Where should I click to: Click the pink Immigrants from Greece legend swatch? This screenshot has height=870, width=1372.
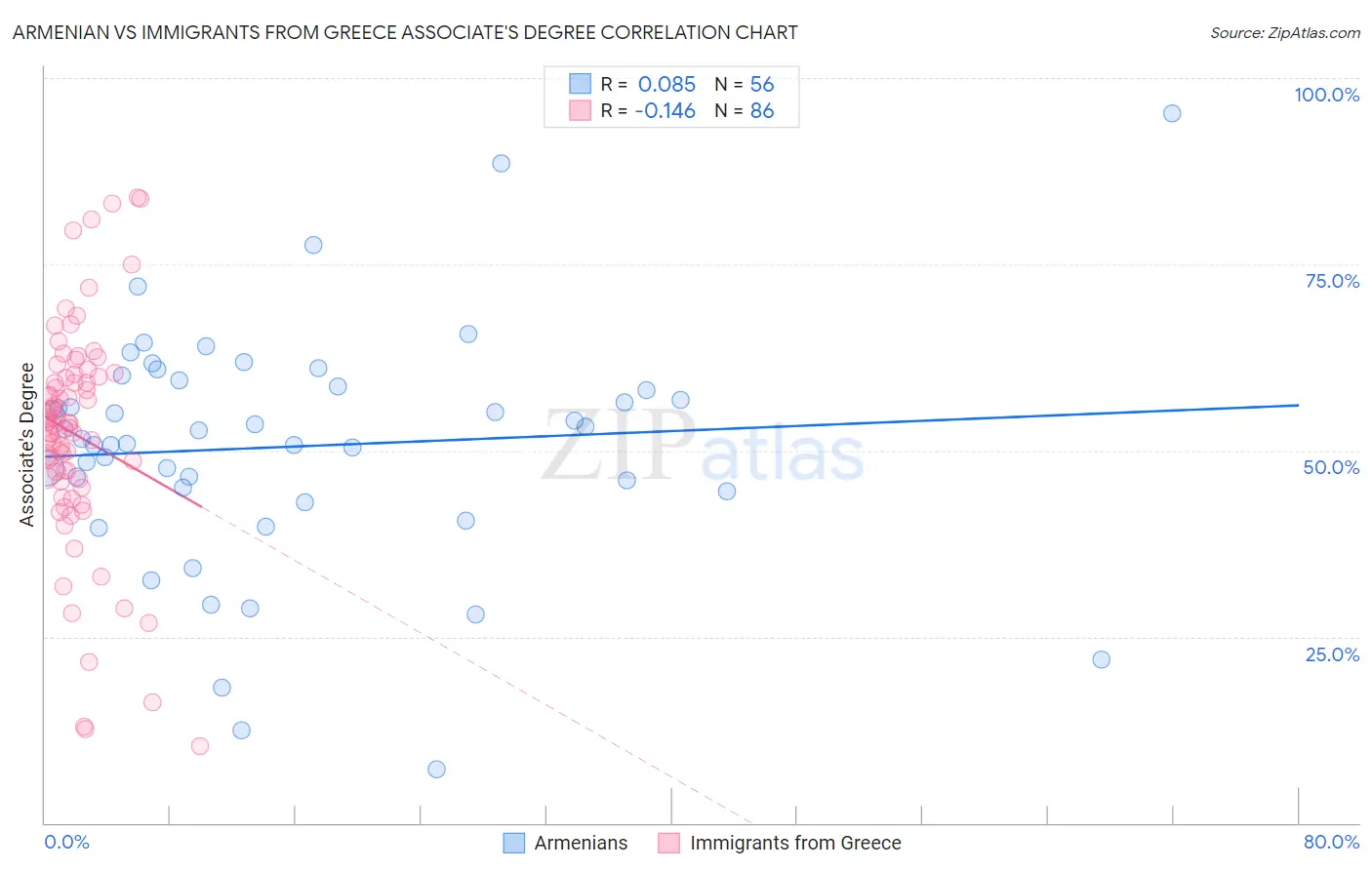coord(669,843)
